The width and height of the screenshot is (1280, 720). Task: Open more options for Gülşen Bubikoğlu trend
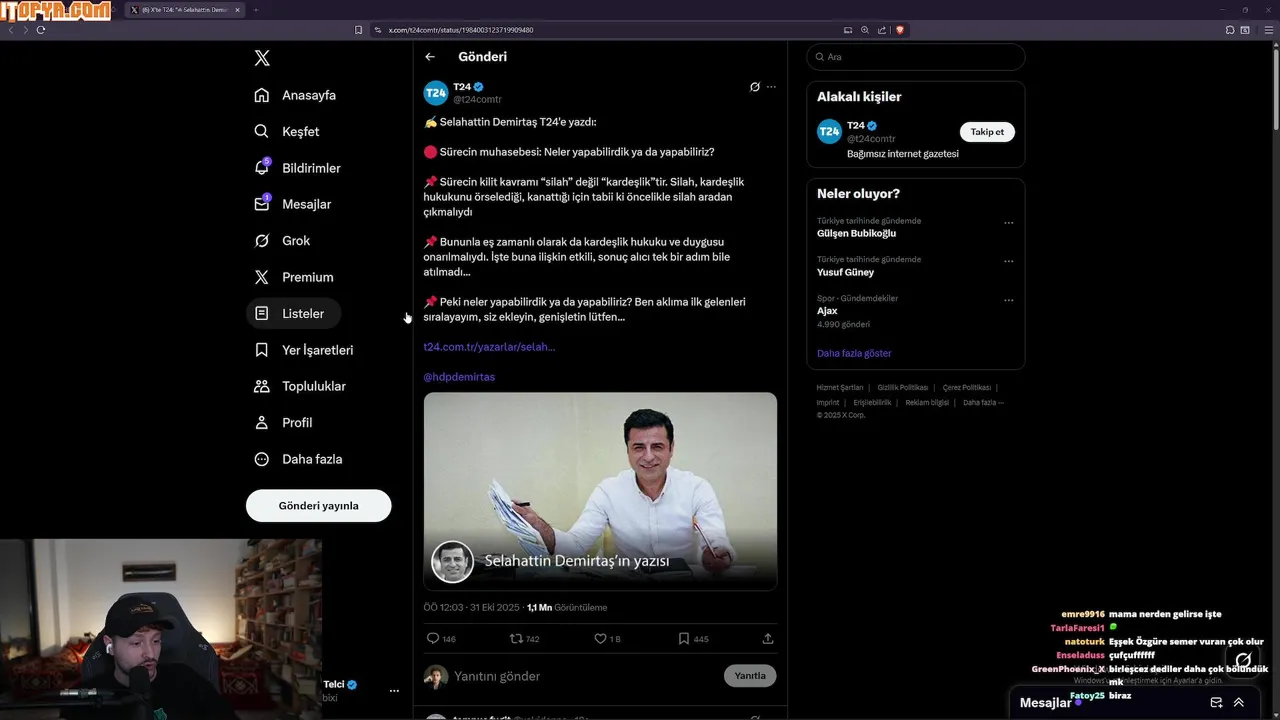1008,223
